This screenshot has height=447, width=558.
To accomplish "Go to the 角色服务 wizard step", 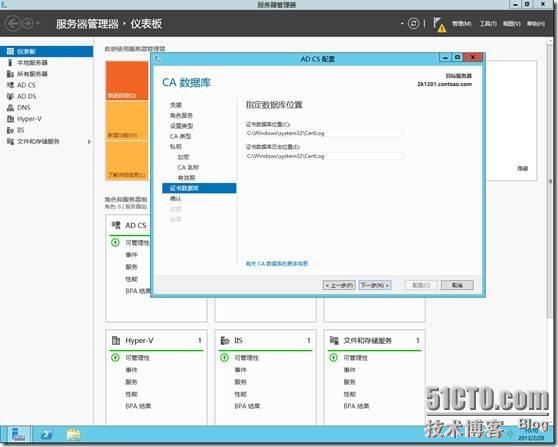I will click(x=181, y=115).
